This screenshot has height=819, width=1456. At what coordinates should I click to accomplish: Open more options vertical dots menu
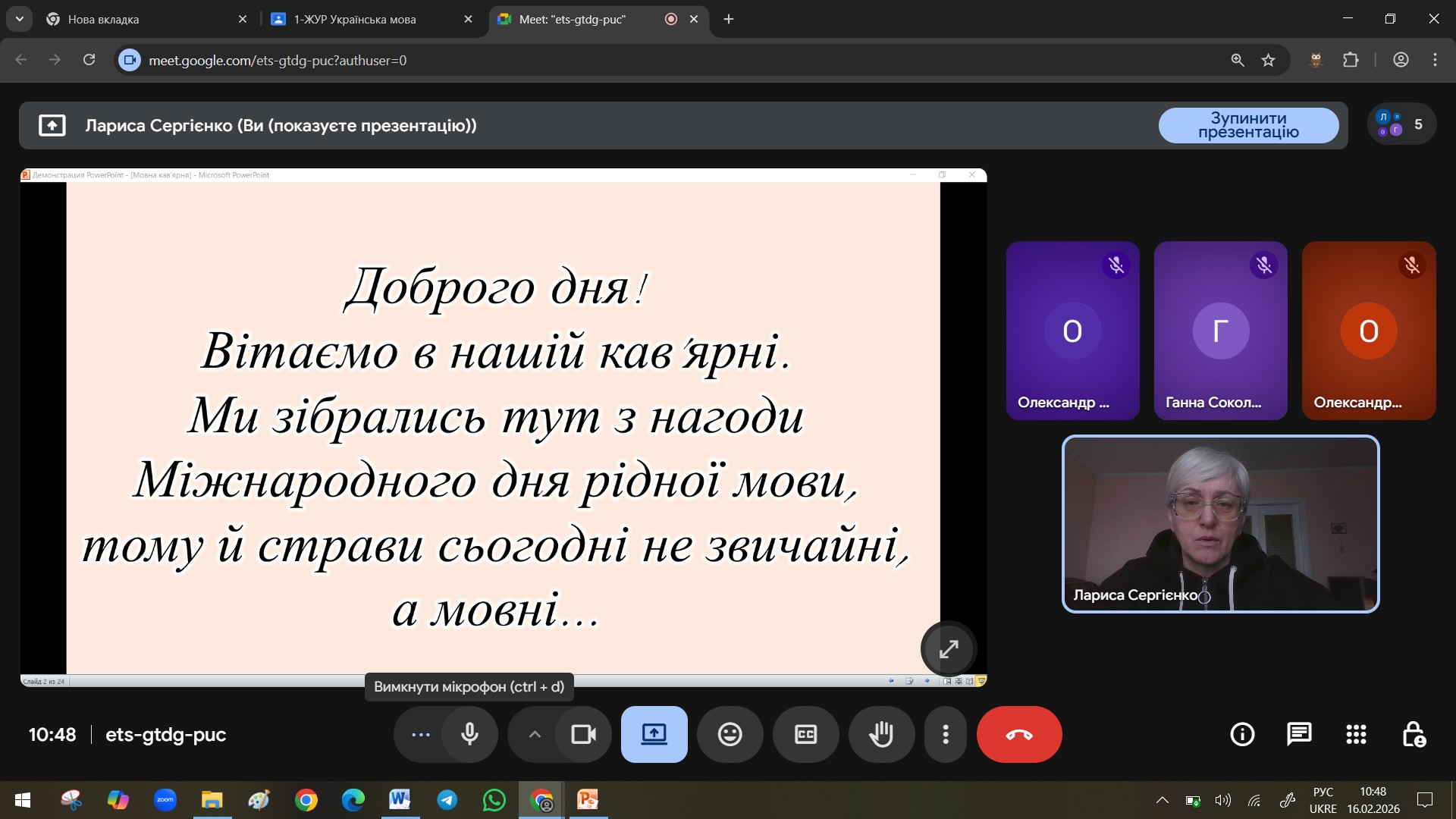click(945, 734)
